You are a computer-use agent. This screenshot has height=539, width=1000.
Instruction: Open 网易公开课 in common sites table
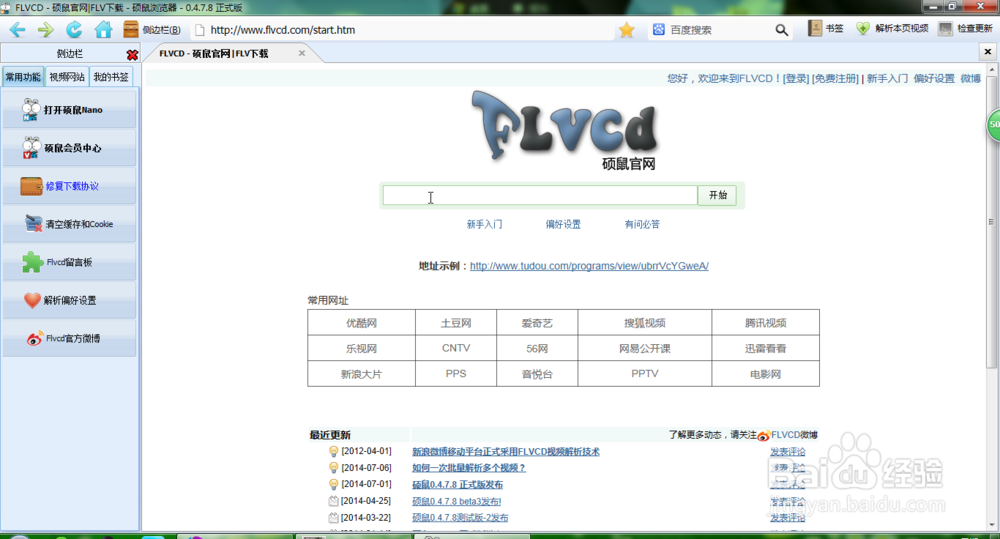click(645, 348)
